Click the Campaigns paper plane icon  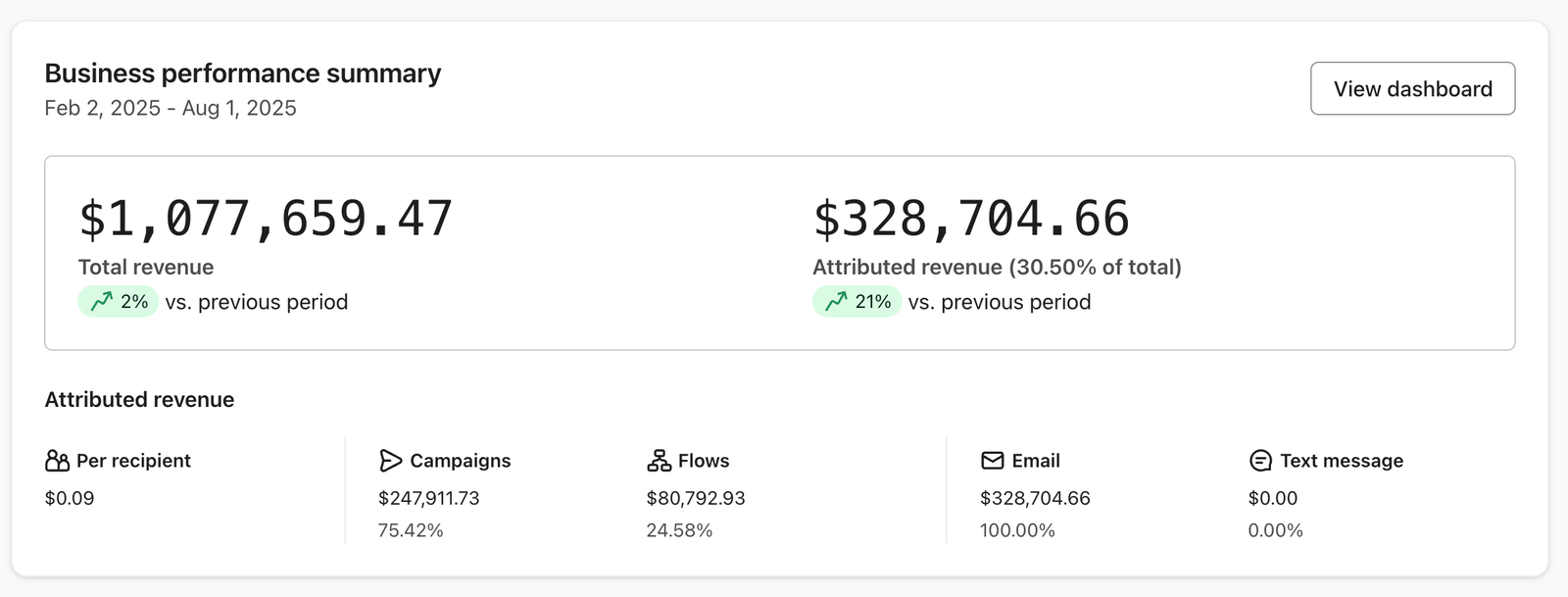coord(390,461)
